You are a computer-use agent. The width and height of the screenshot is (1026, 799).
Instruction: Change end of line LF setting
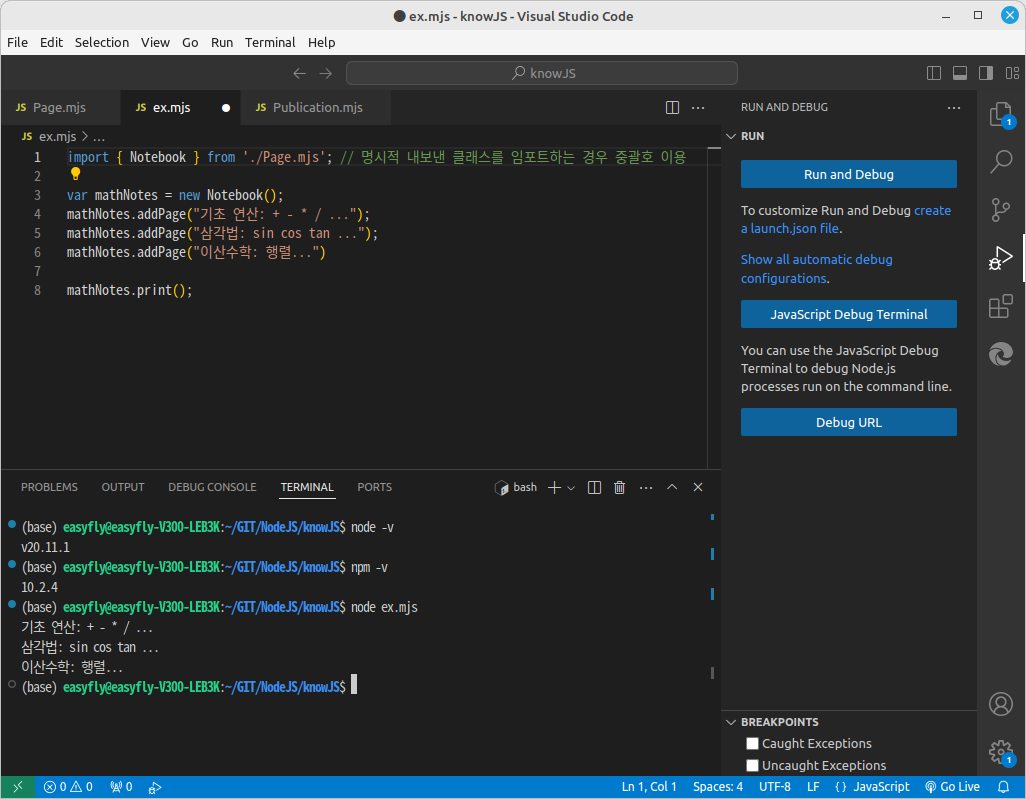tap(813, 787)
